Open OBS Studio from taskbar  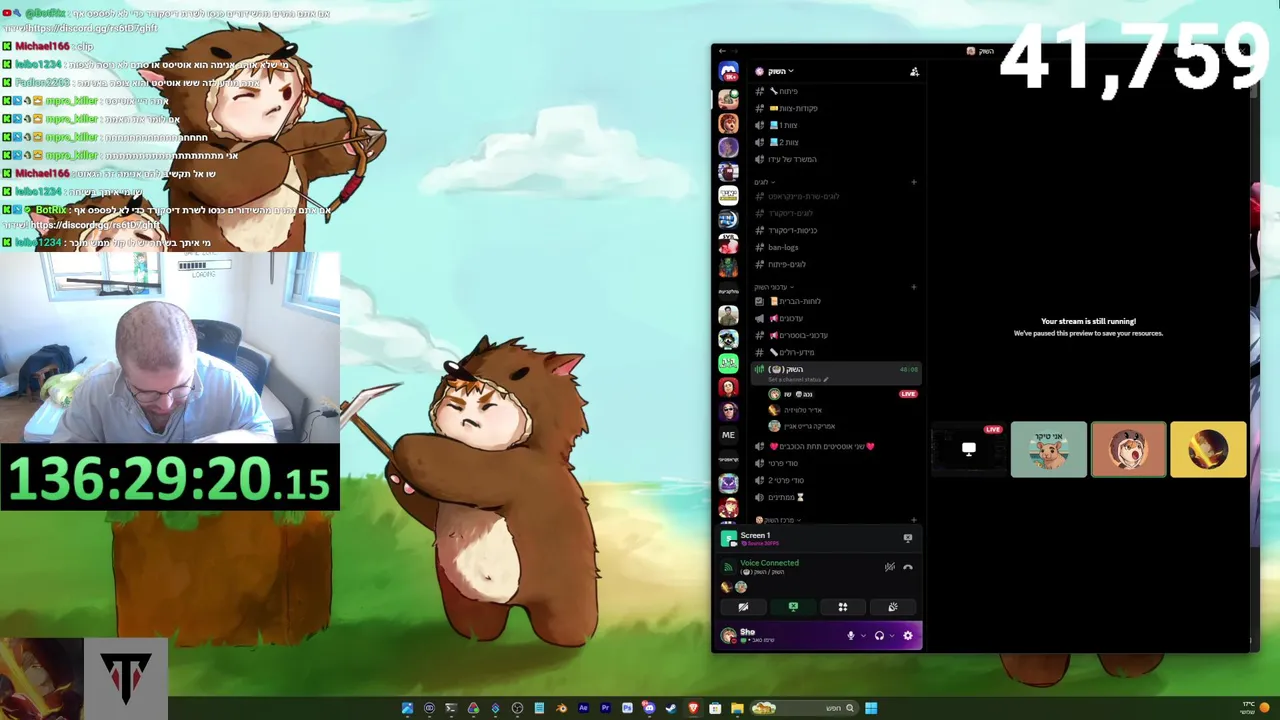point(517,708)
